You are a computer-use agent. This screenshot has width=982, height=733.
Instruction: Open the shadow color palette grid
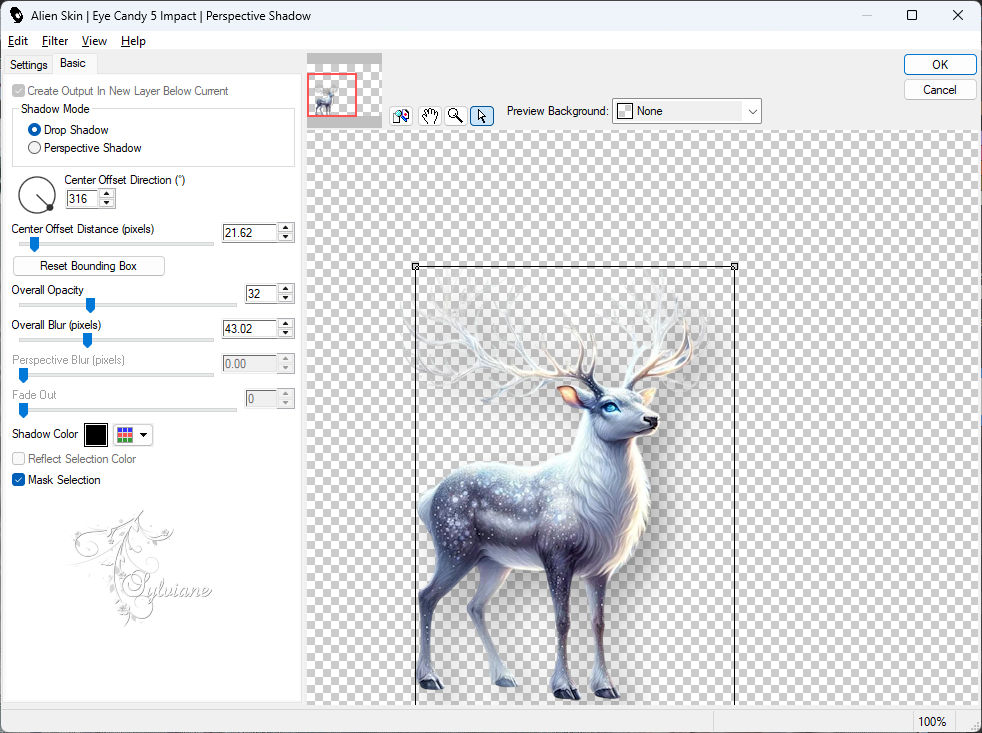pyautogui.click(x=132, y=435)
